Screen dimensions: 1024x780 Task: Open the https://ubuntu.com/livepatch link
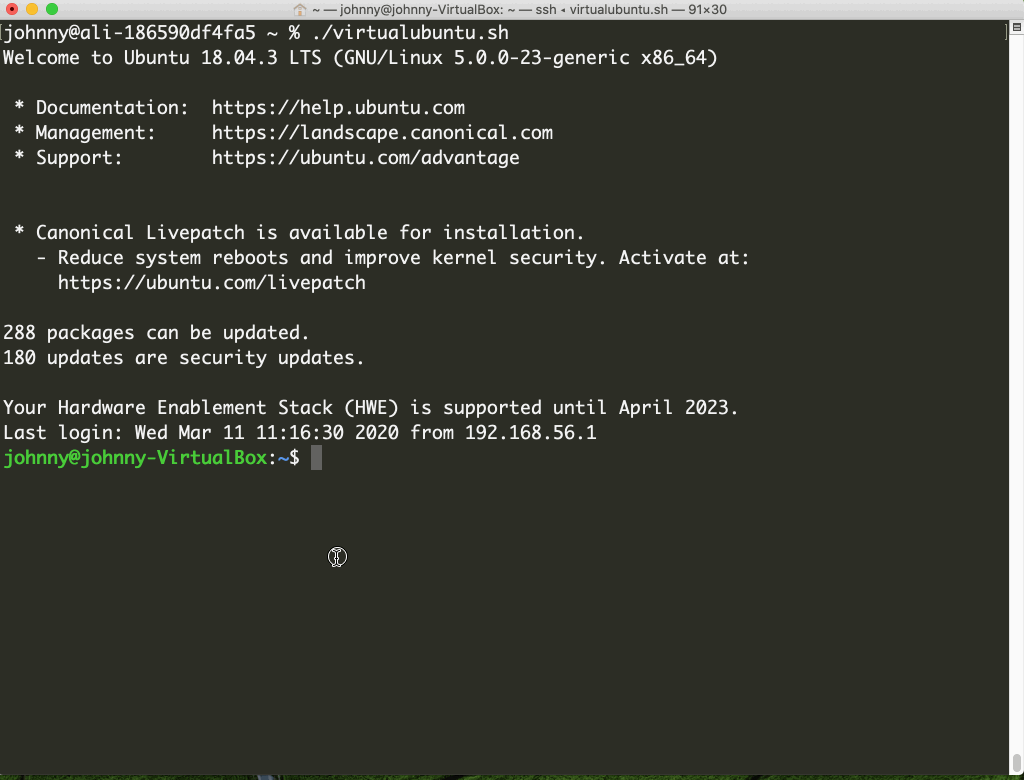click(x=212, y=283)
